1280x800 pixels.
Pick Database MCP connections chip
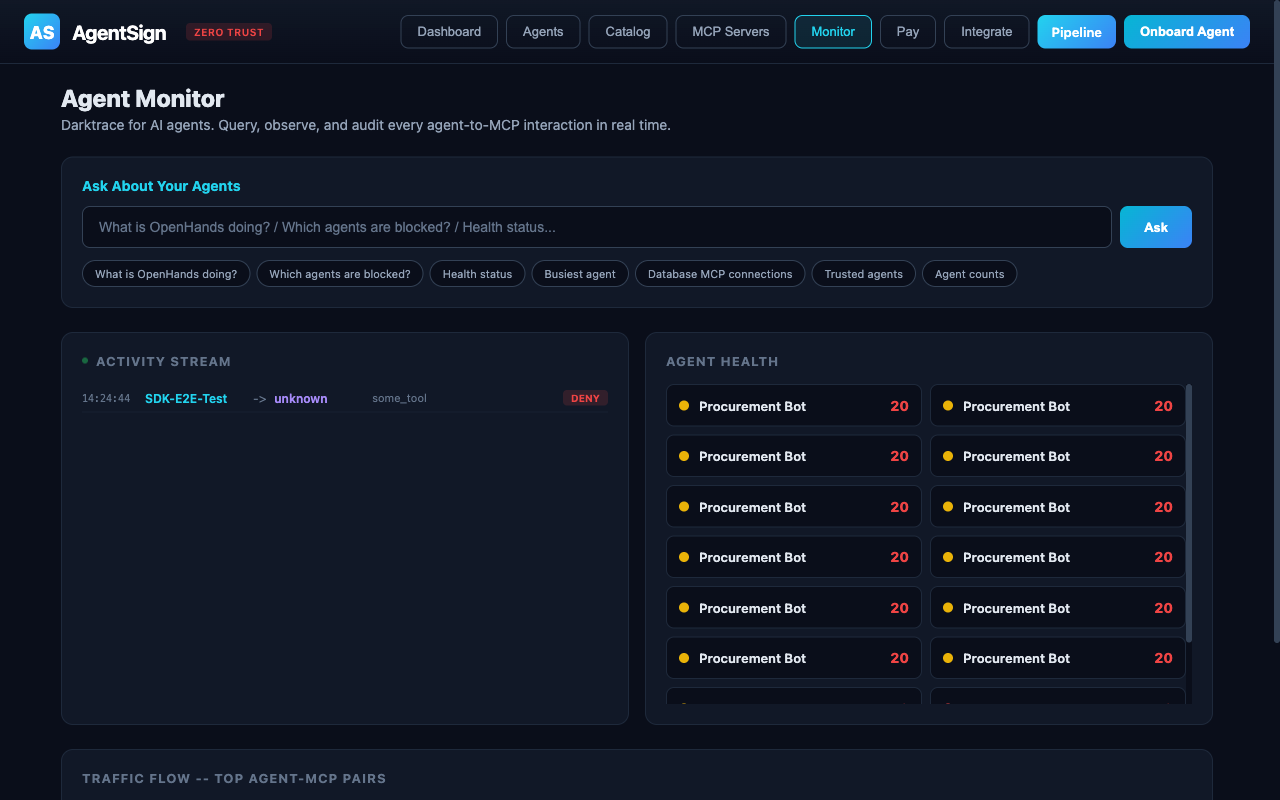tap(720, 274)
